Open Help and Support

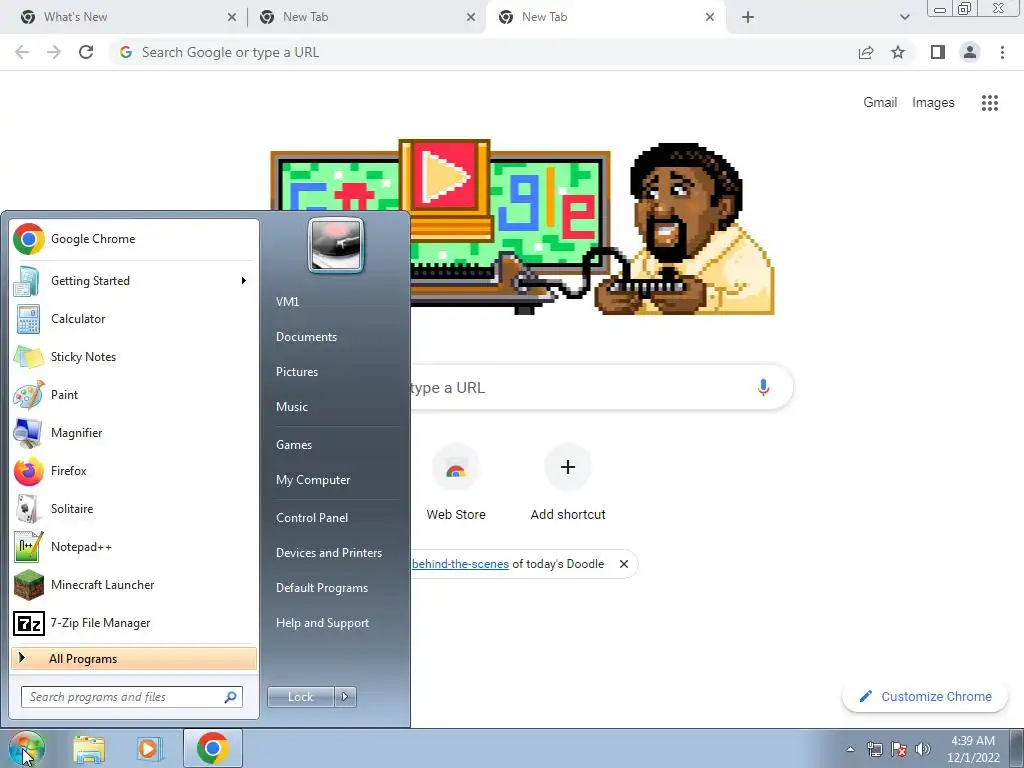[322, 623]
